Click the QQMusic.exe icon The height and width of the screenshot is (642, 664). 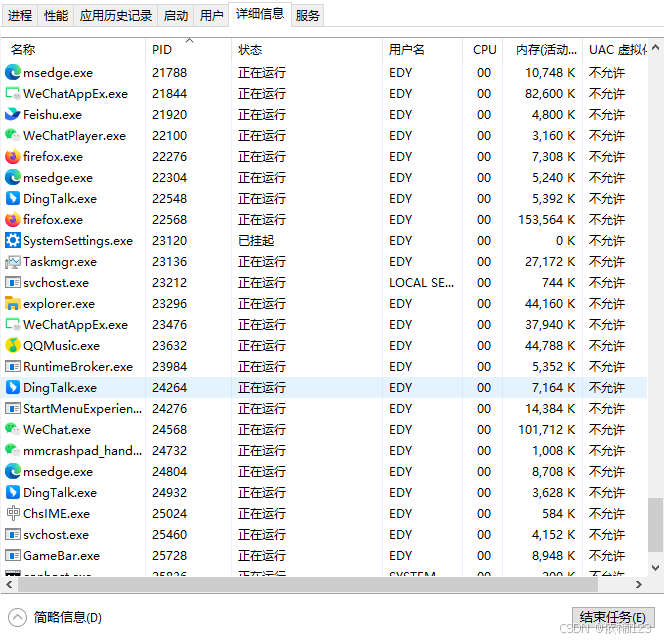coord(13,346)
